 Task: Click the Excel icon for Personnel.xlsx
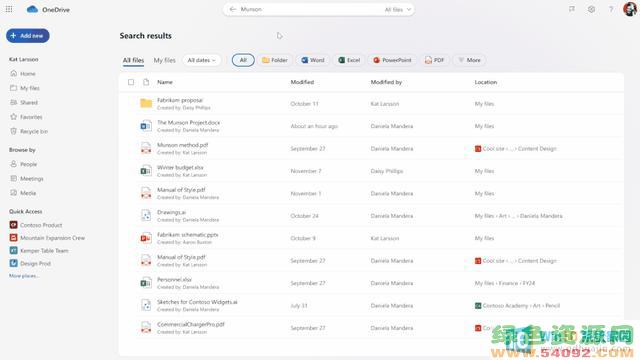(146, 283)
